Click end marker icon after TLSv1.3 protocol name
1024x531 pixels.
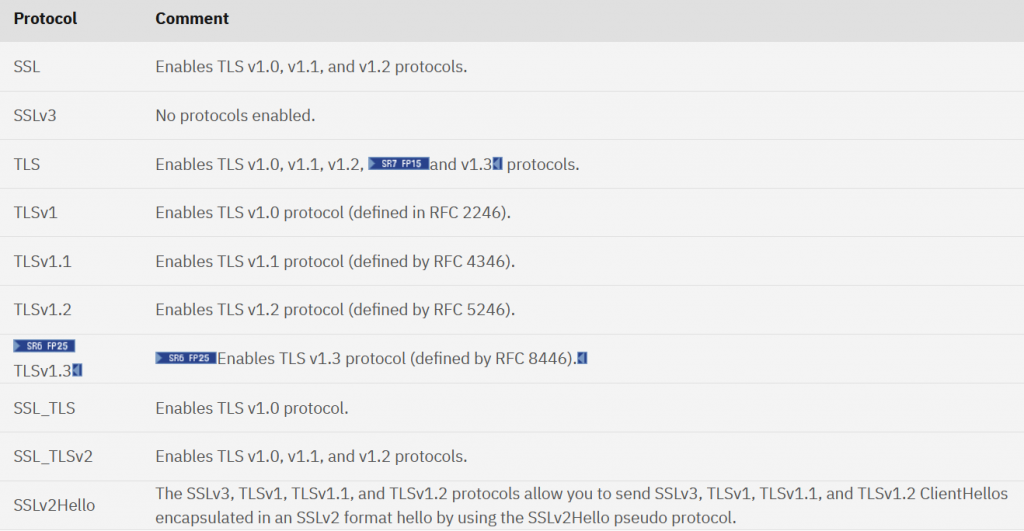click(77, 370)
